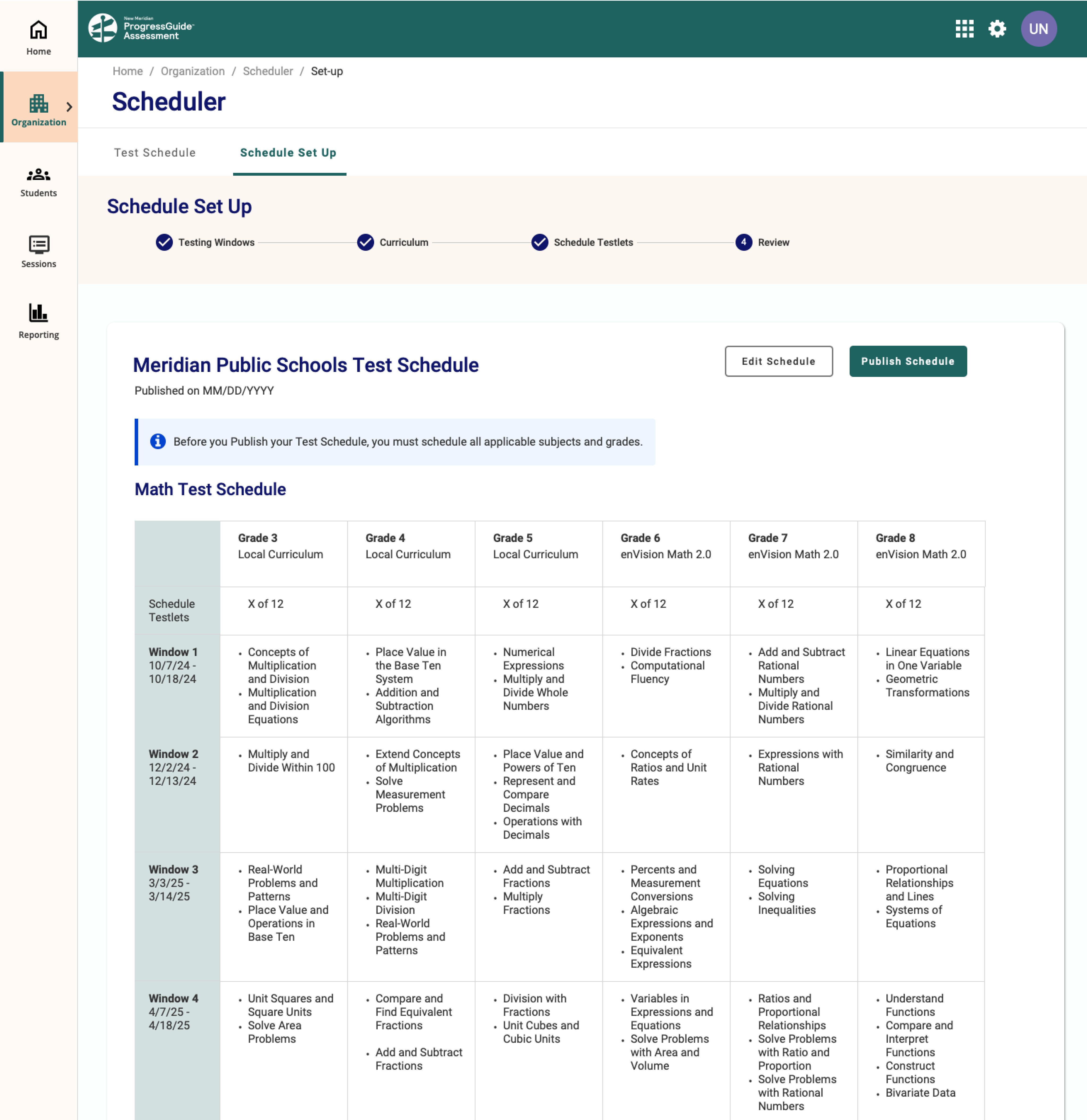1087x1120 pixels.
Task: Click the Publish Schedule button
Action: (x=907, y=361)
